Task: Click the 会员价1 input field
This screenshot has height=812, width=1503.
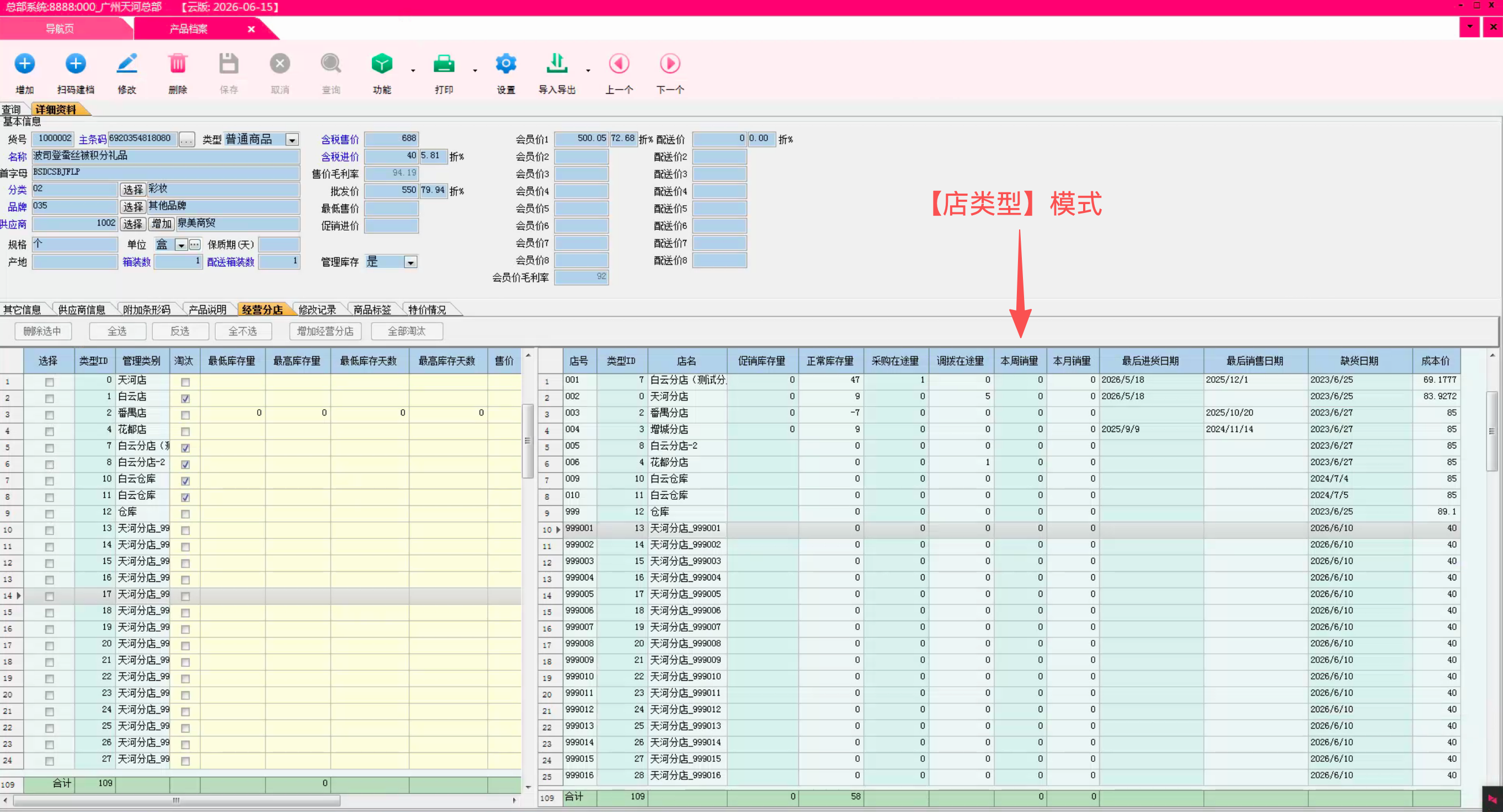Action: click(581, 139)
